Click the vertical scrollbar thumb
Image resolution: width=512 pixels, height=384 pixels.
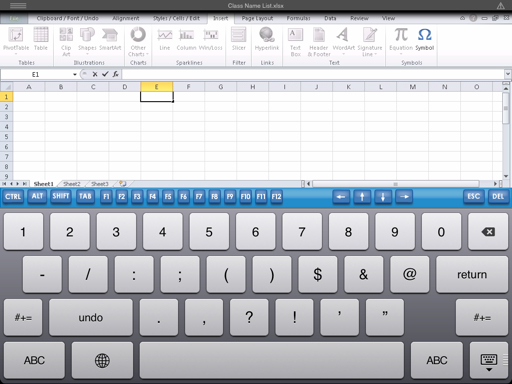click(x=506, y=107)
